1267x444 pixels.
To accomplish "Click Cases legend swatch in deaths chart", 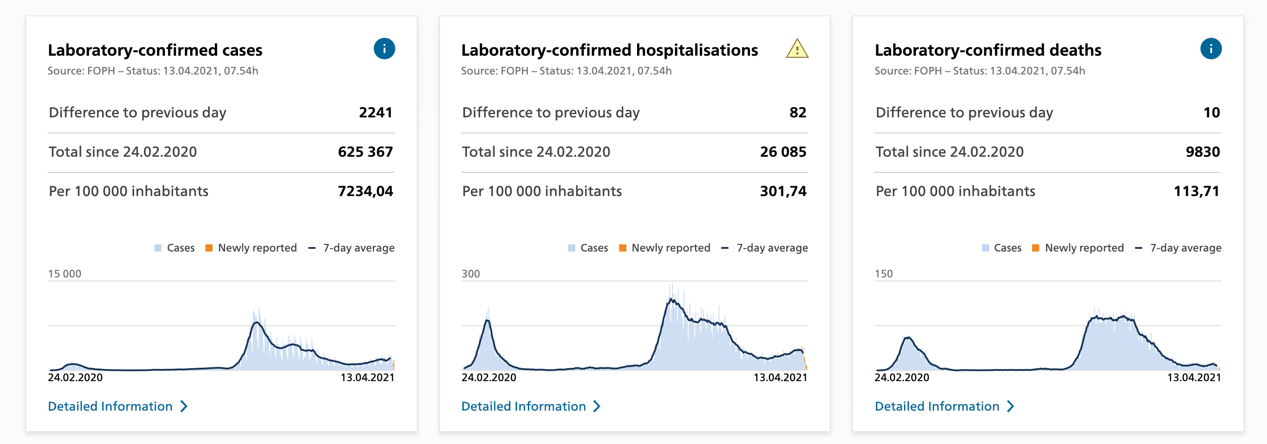I will coord(986,248).
